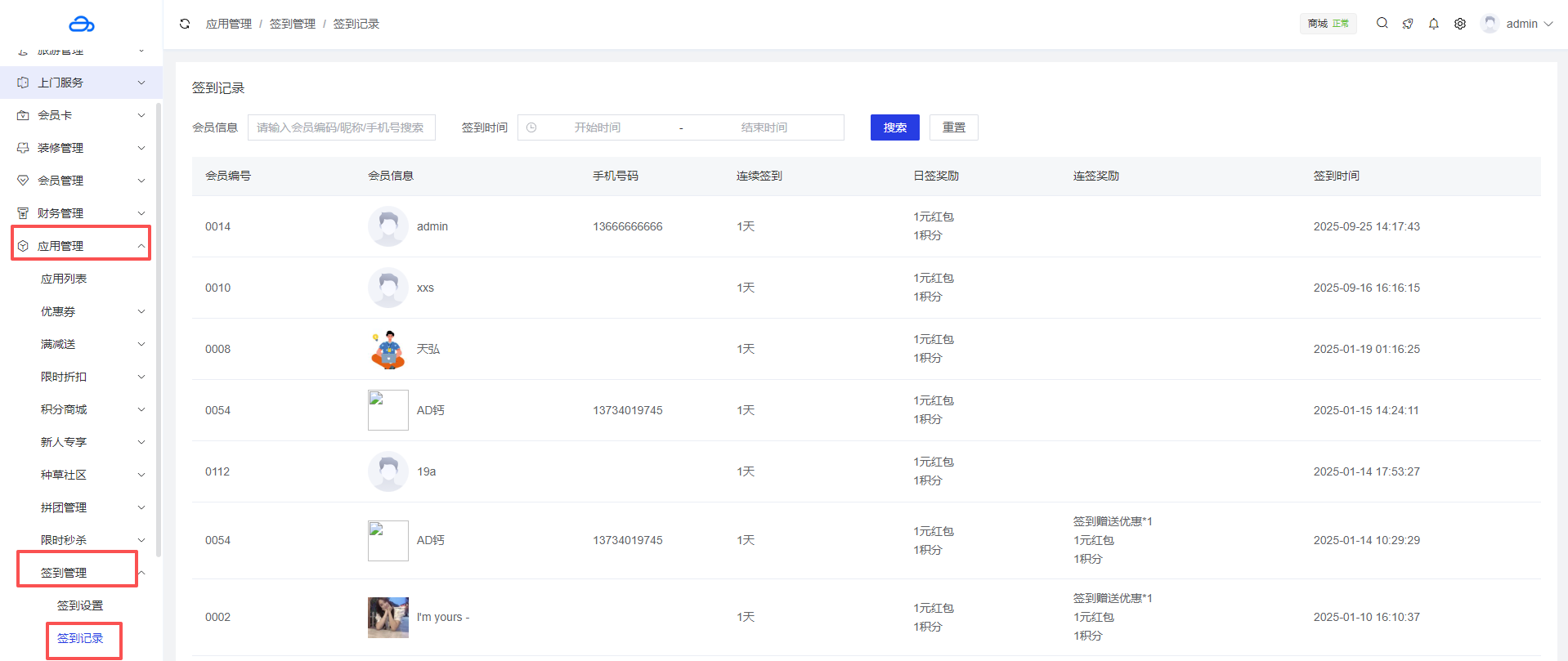Click the blue 搜索 button
1568x661 pixels.
pyautogui.click(x=894, y=127)
